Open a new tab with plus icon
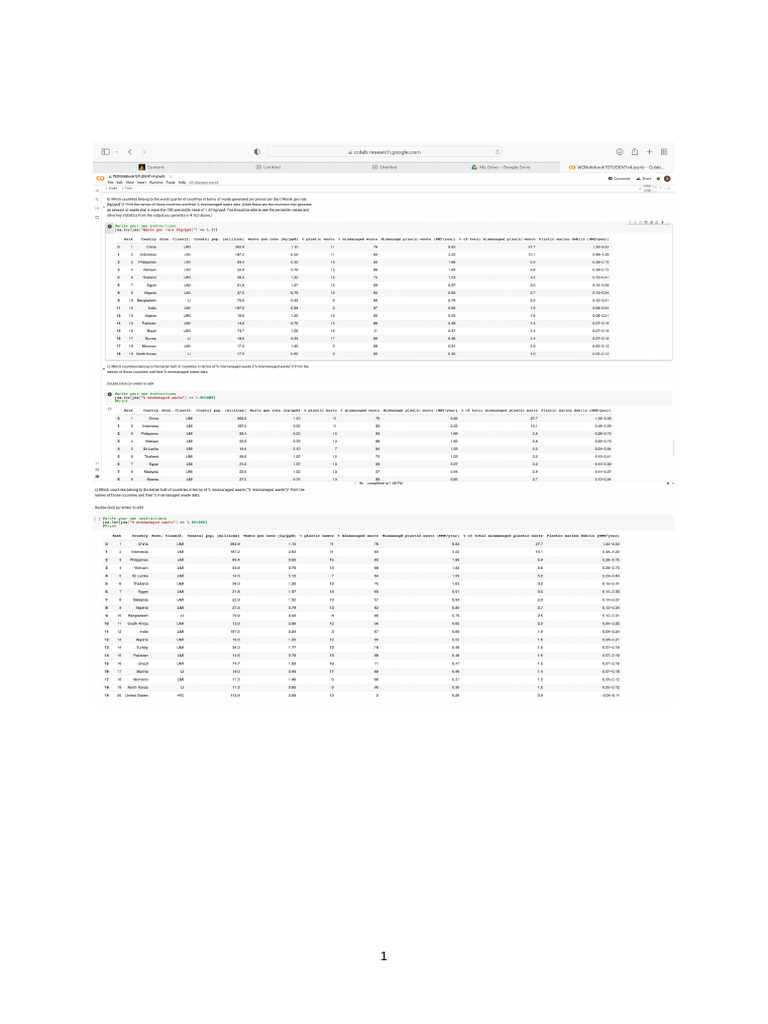768x1024 pixels. 649,152
